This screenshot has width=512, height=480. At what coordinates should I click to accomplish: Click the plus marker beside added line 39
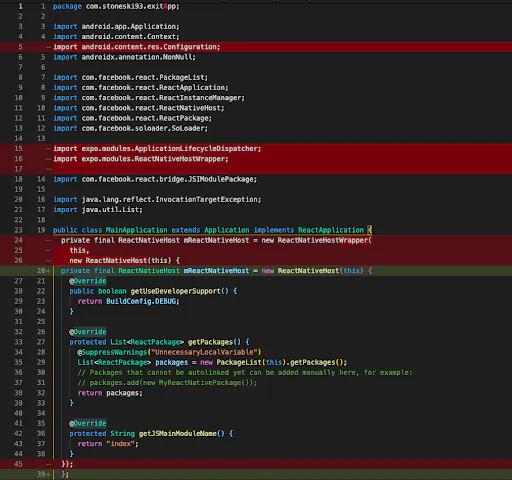49,474
